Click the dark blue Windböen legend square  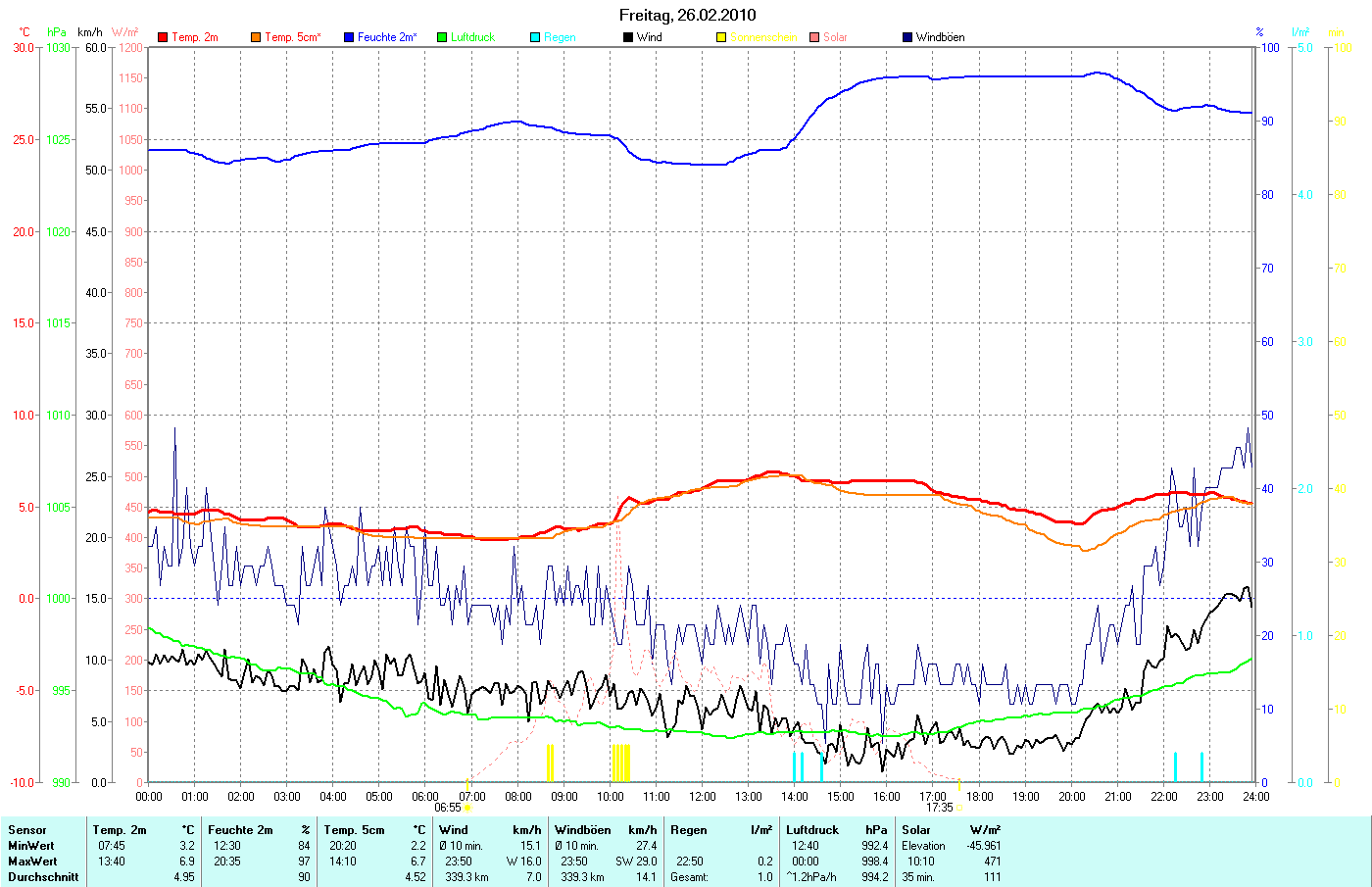coord(907,37)
